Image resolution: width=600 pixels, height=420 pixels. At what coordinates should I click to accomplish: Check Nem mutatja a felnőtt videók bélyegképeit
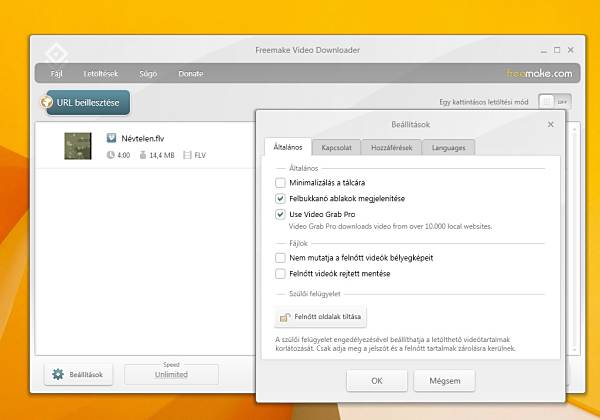click(x=280, y=257)
